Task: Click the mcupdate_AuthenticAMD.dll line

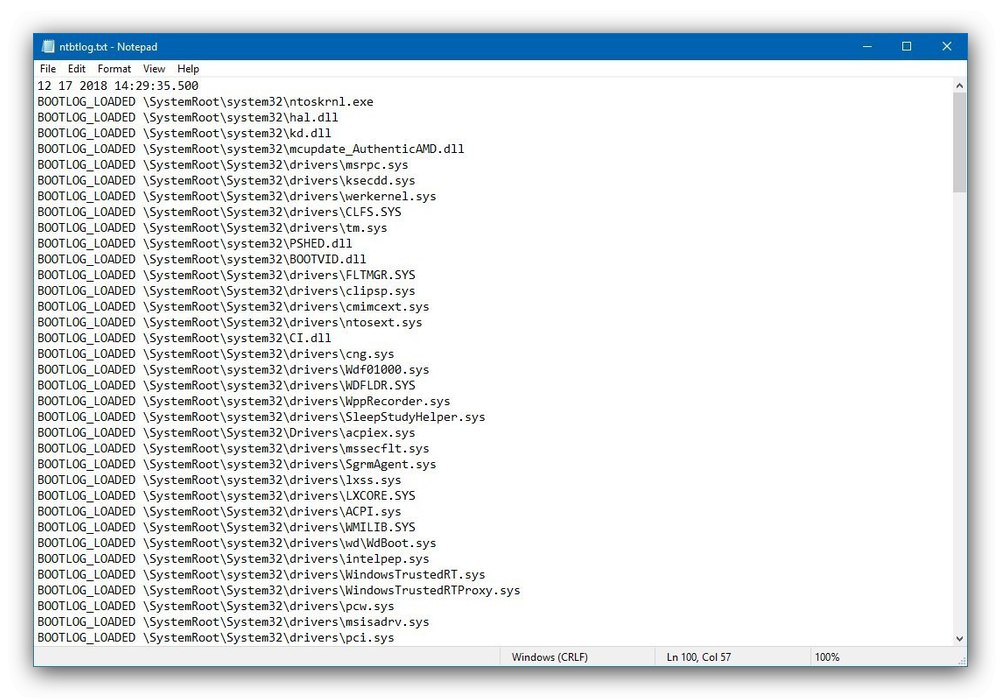Action: pos(251,149)
